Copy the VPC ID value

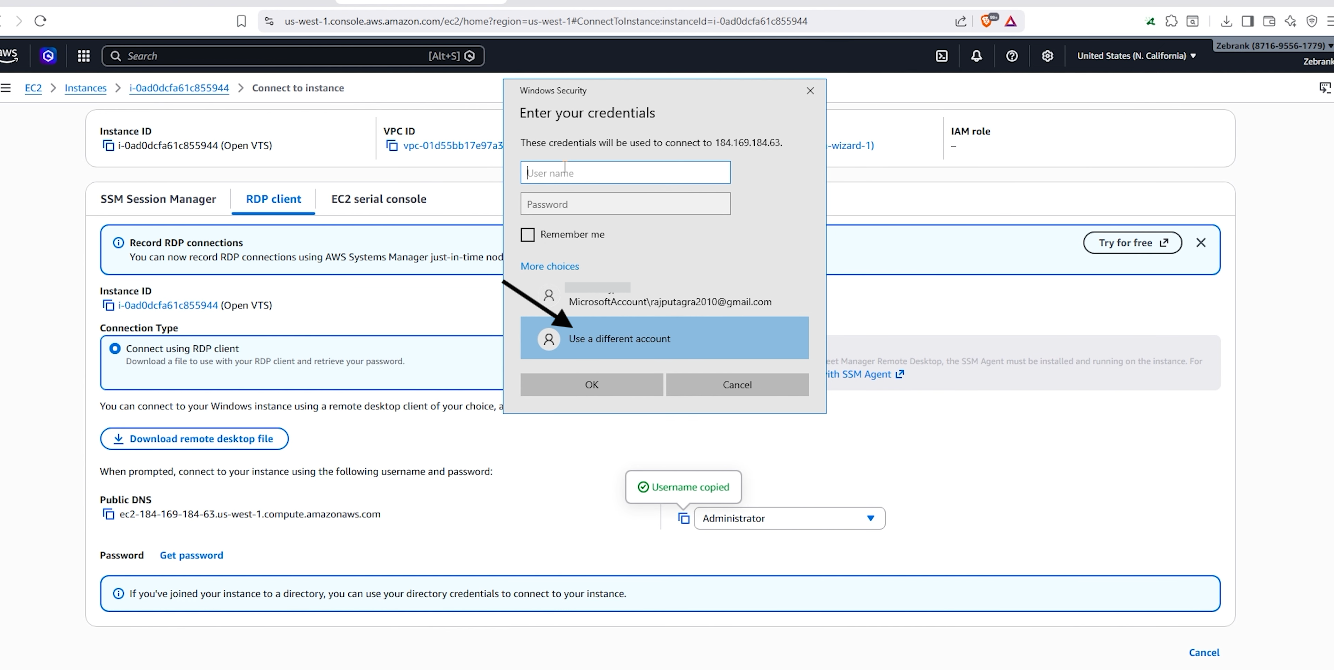[x=392, y=146]
